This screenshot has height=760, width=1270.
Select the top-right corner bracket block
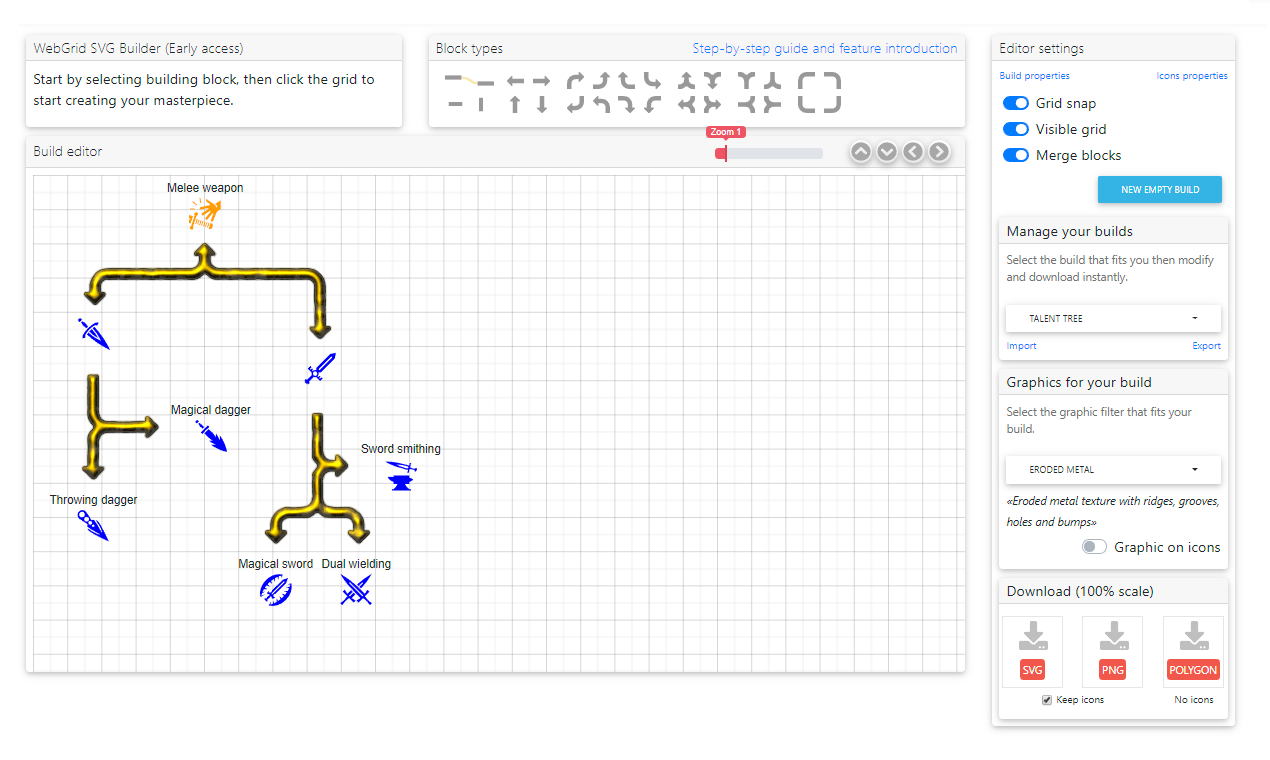[832, 81]
